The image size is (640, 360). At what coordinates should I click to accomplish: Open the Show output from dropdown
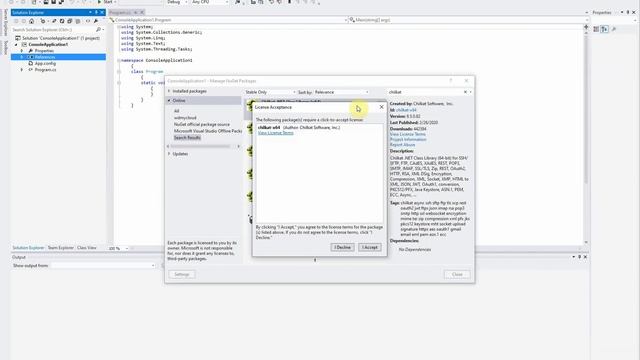[x=103, y=265]
